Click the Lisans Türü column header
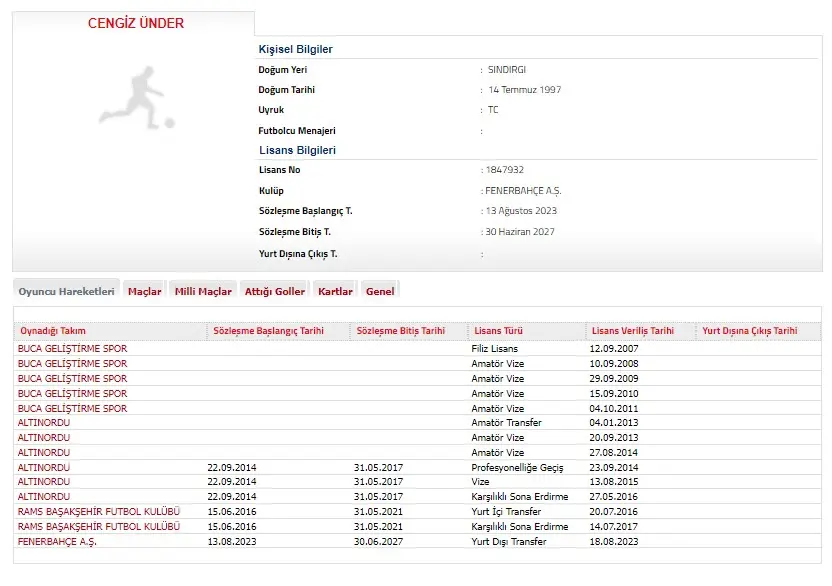 tap(498, 331)
